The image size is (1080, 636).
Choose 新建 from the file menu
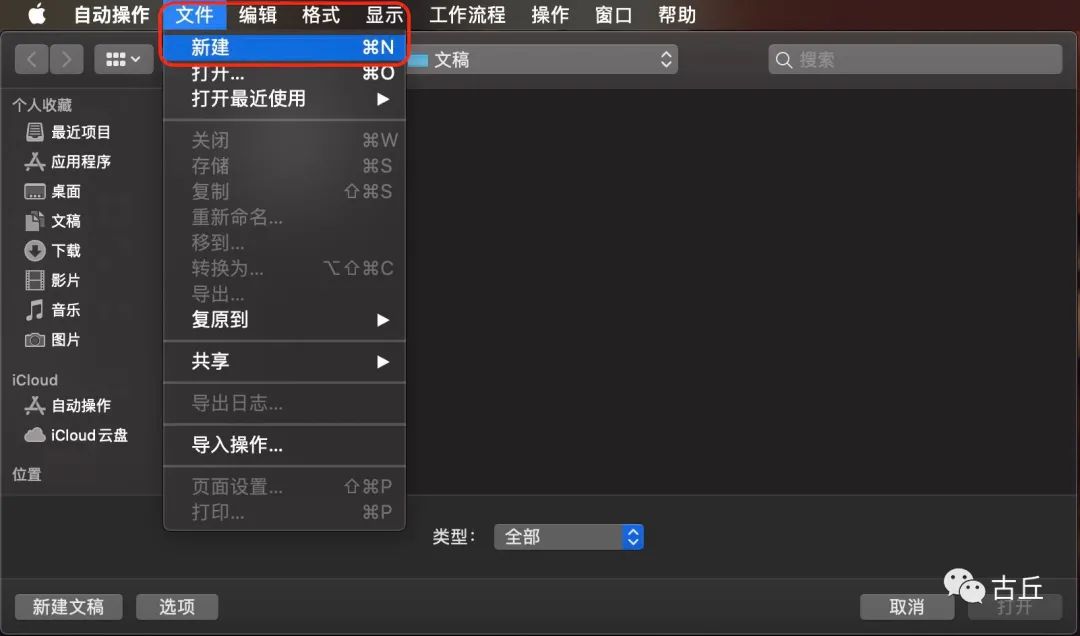click(284, 47)
